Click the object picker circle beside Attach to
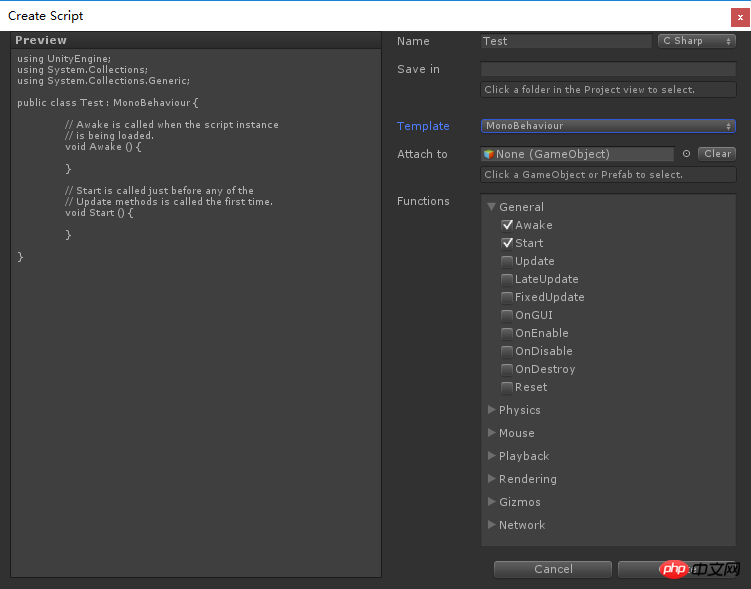 (x=686, y=154)
